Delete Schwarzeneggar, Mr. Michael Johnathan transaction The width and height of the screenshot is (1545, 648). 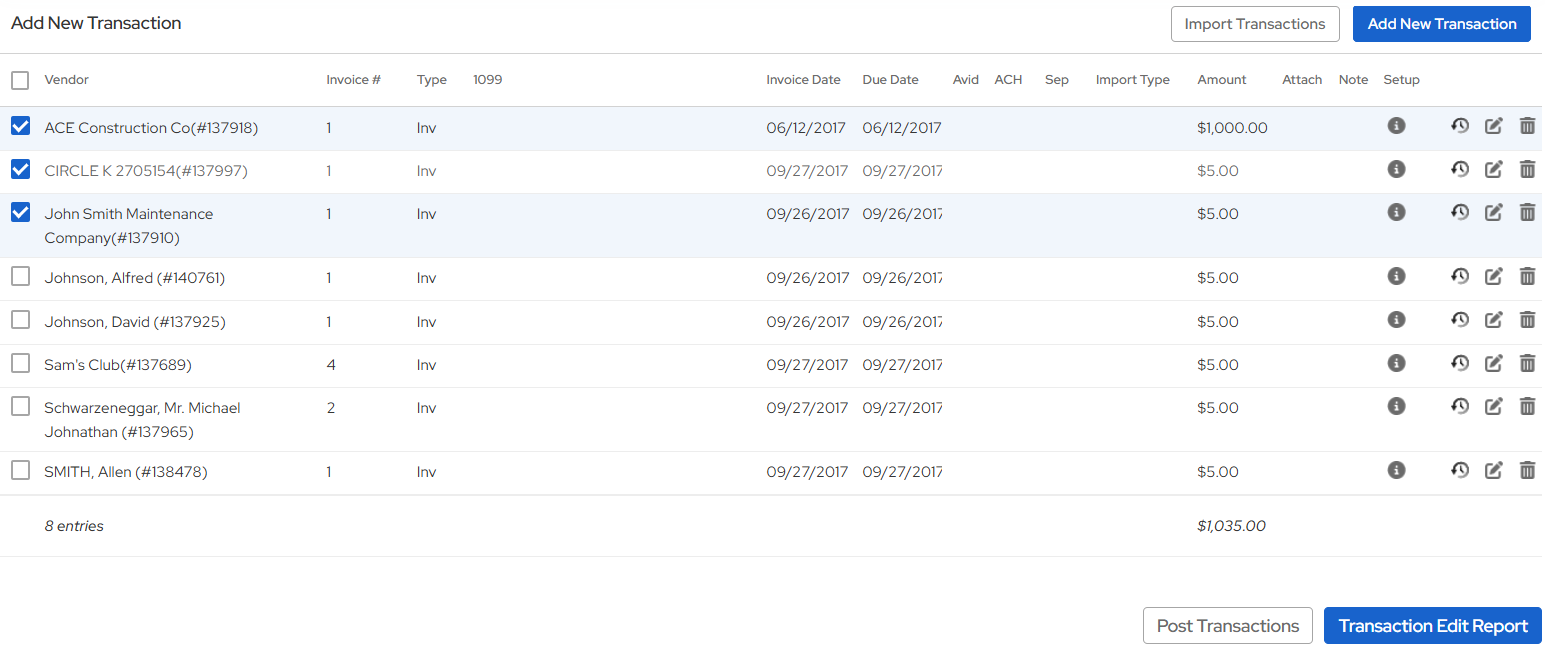(1527, 407)
